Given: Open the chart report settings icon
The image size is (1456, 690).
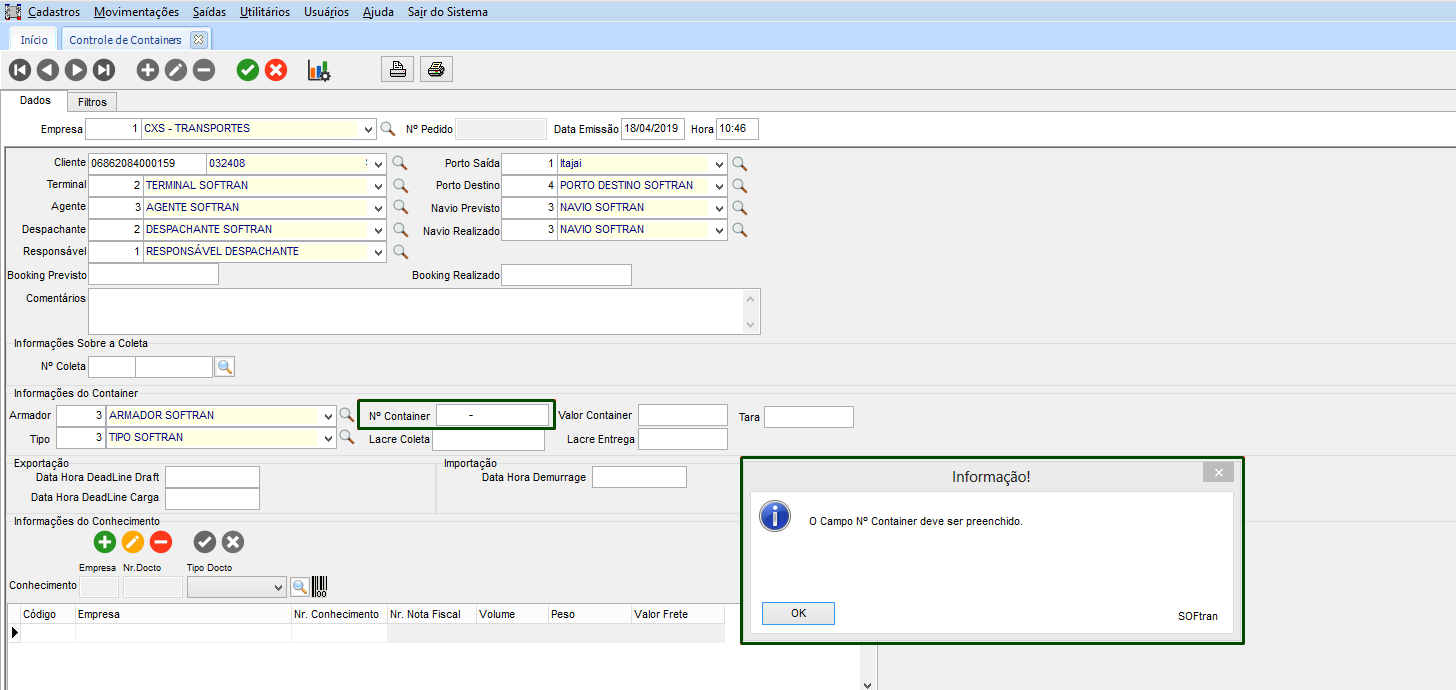Looking at the screenshot, I should [x=319, y=70].
